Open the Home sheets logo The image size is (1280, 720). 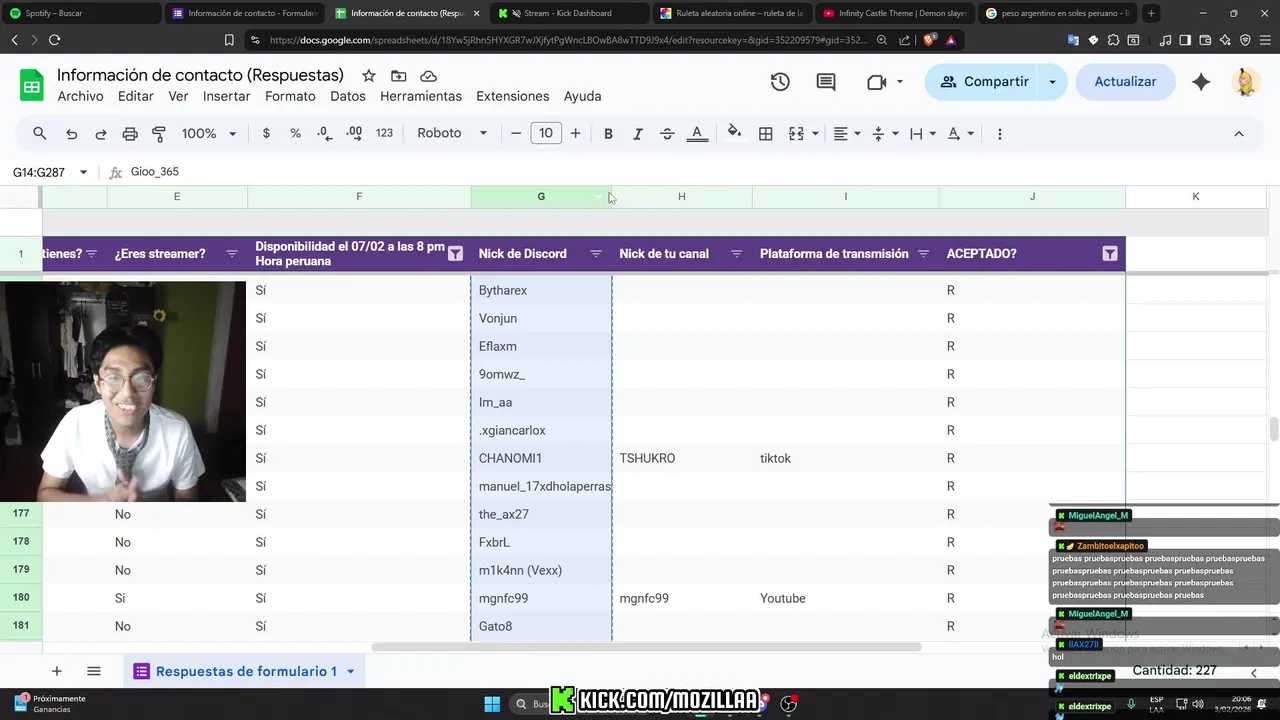pyautogui.click(x=32, y=85)
